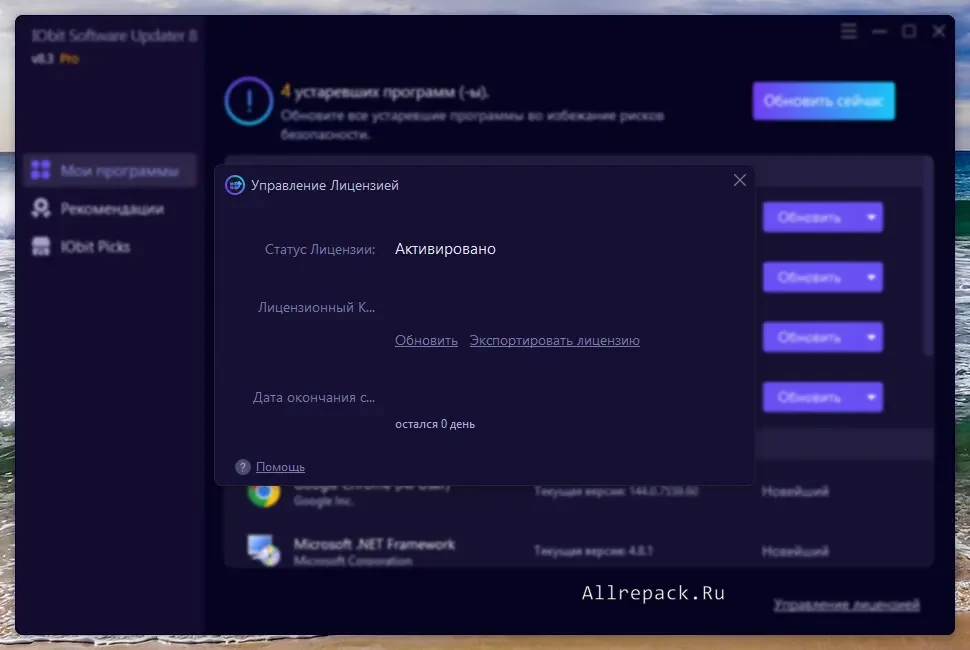Viewport: 970px width, 650px height.
Task: Open the Экспортировать лицензию link
Action: coord(554,340)
